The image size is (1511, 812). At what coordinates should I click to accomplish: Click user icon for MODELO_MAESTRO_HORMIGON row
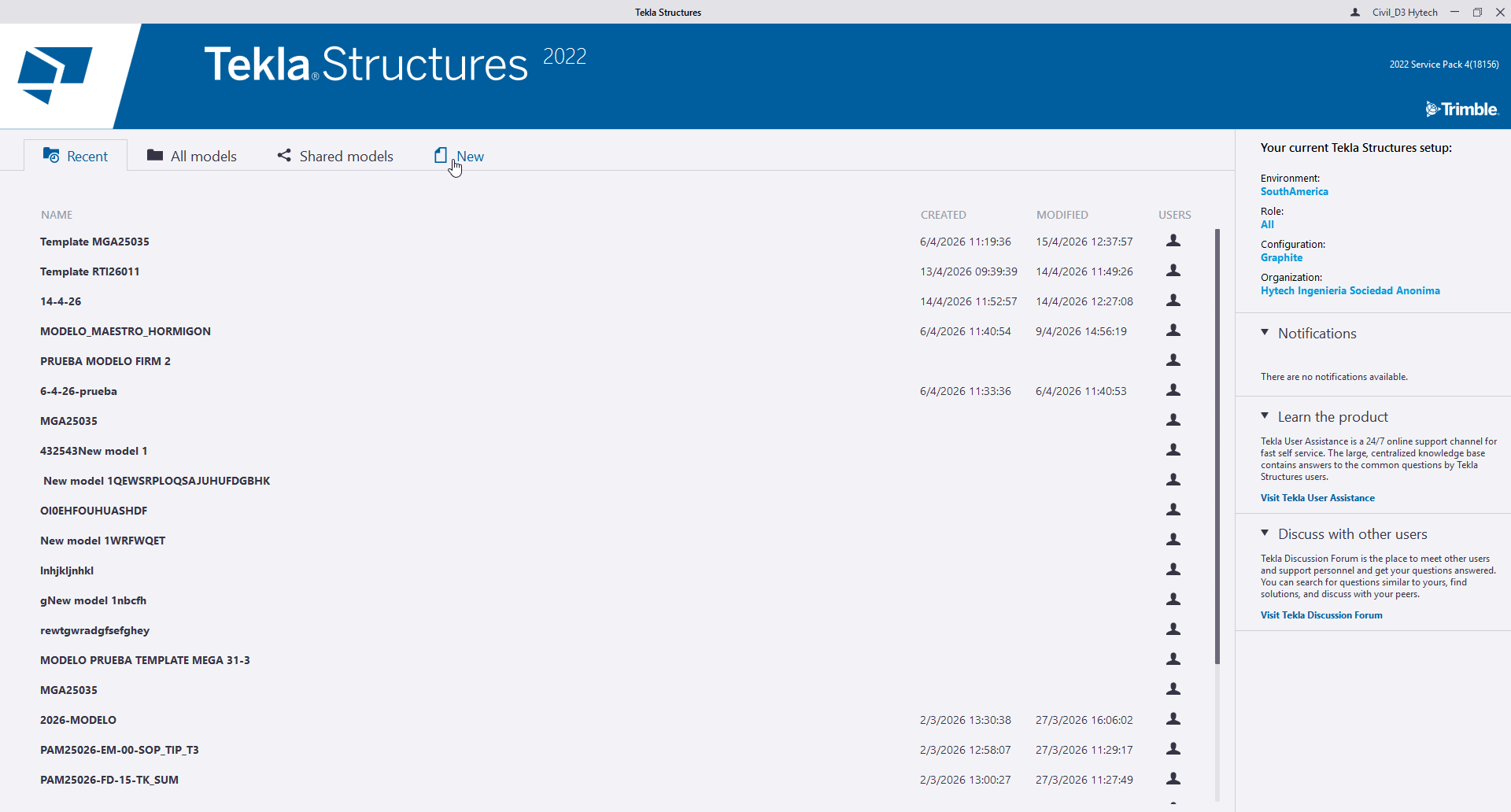[x=1173, y=330]
